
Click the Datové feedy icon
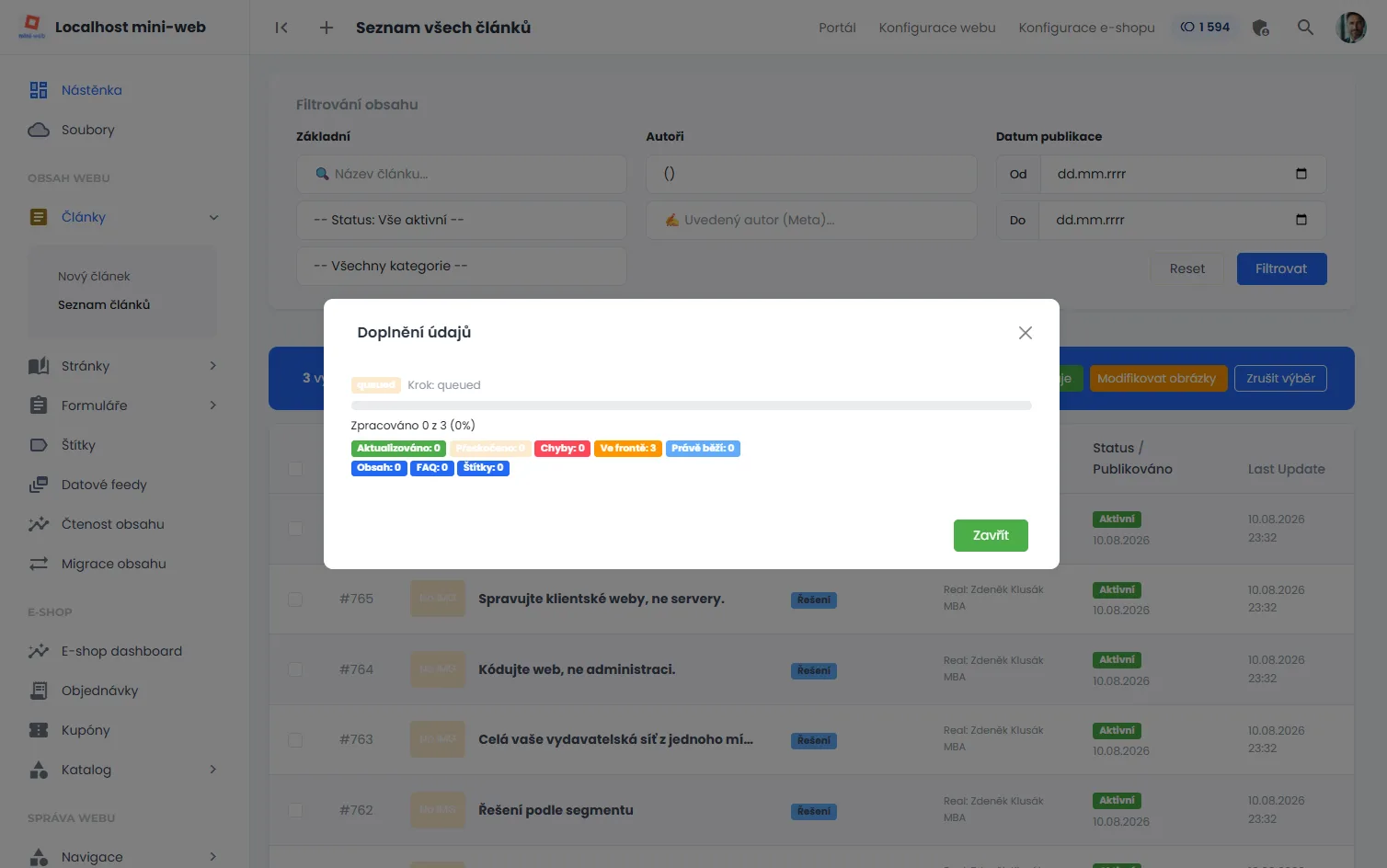(39, 485)
